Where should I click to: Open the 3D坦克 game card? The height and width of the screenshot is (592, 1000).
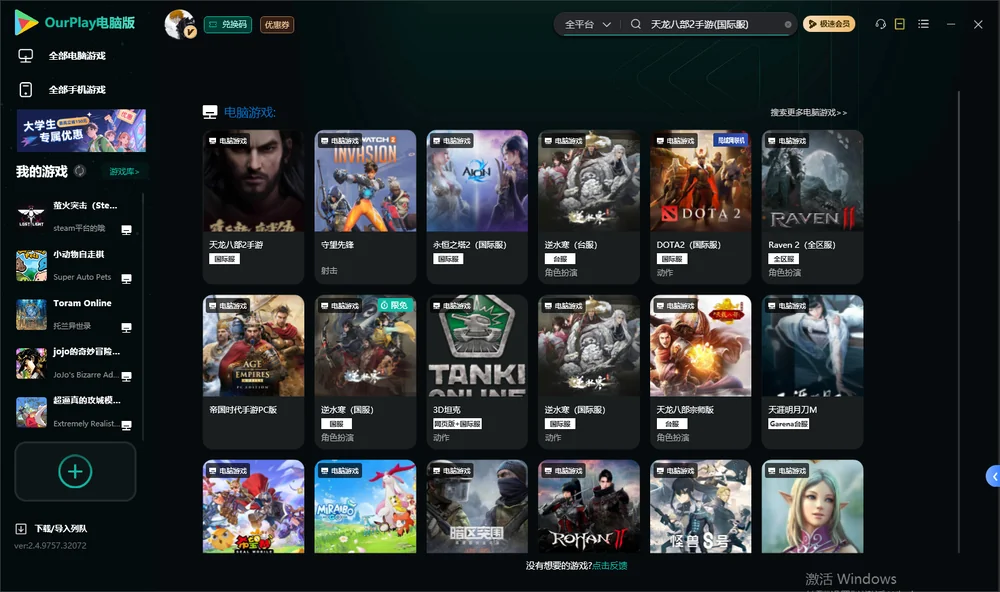pyautogui.click(x=477, y=372)
